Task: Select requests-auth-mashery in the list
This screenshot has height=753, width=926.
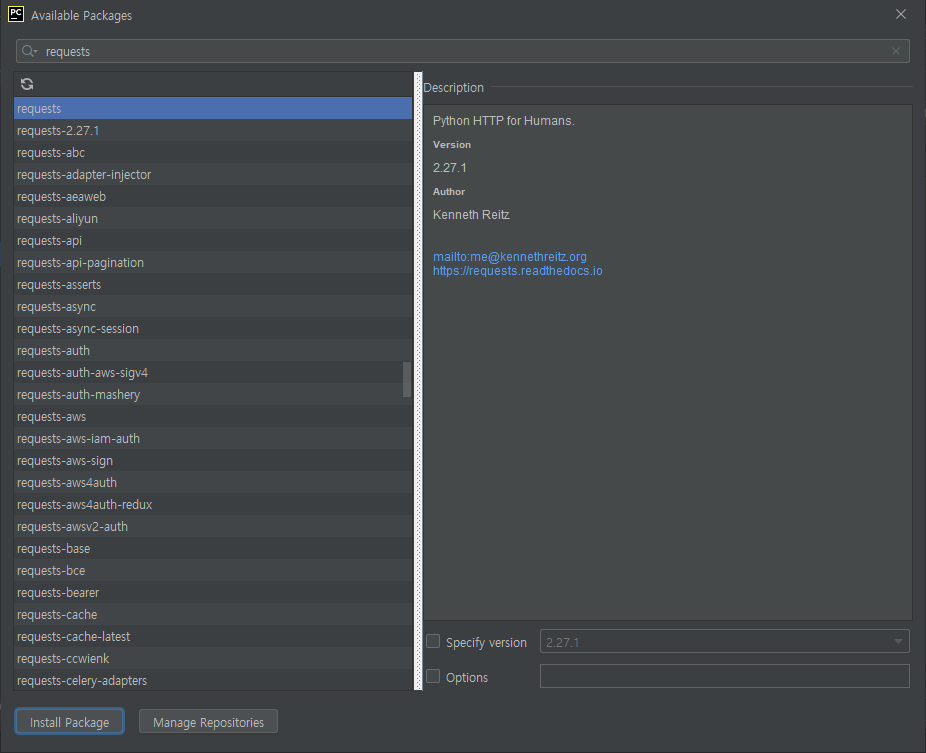Action: click(x=213, y=395)
